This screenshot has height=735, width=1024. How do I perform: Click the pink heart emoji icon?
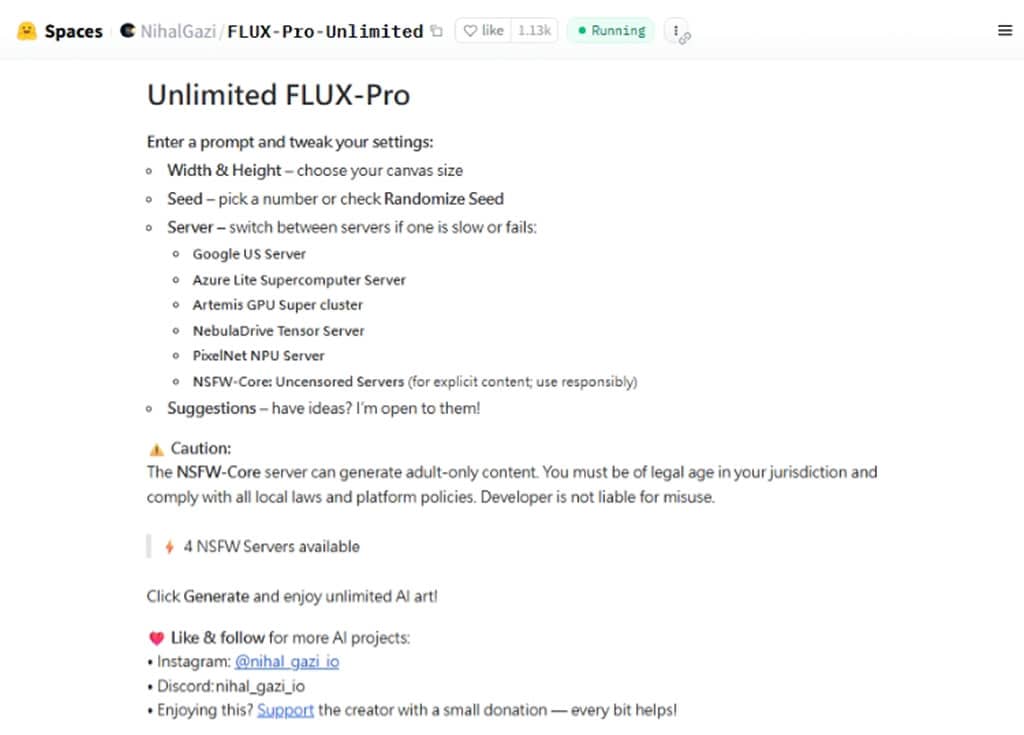point(156,637)
